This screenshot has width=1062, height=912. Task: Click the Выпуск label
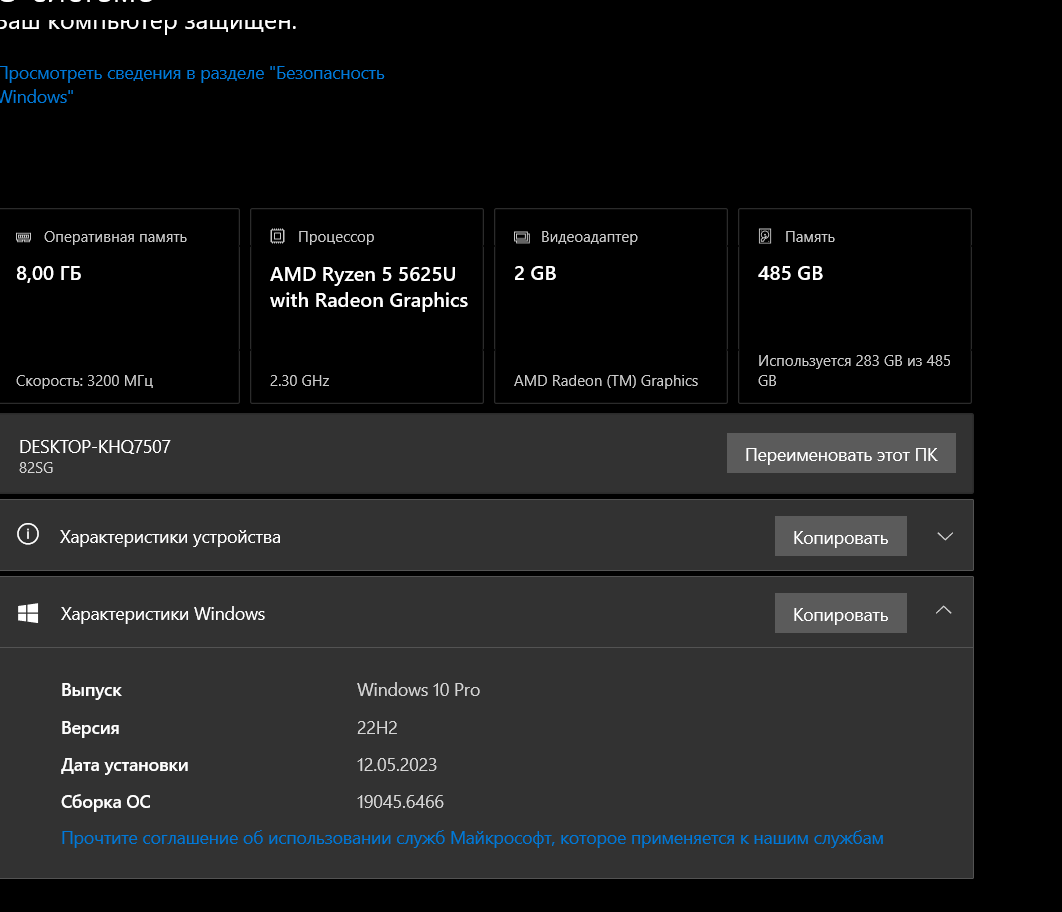(x=91, y=690)
